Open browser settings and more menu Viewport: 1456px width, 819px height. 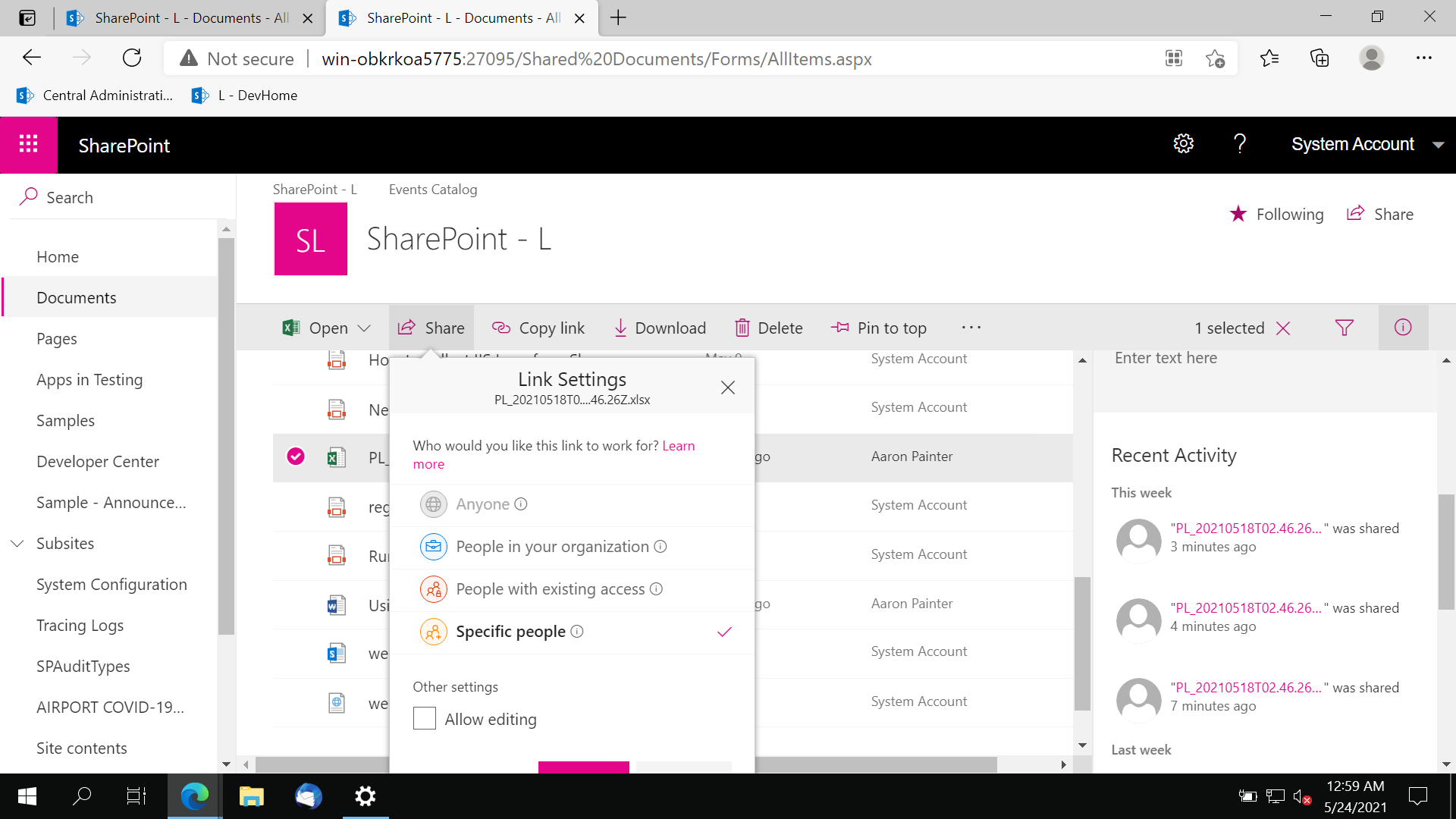pyautogui.click(x=1424, y=58)
